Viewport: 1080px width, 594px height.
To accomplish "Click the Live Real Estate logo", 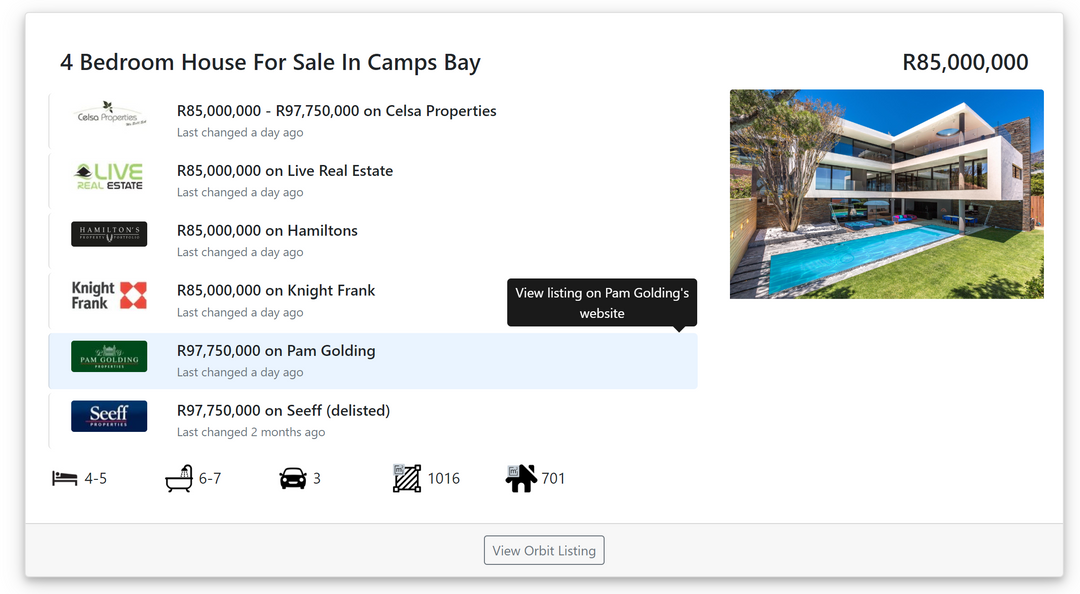I will (x=109, y=177).
